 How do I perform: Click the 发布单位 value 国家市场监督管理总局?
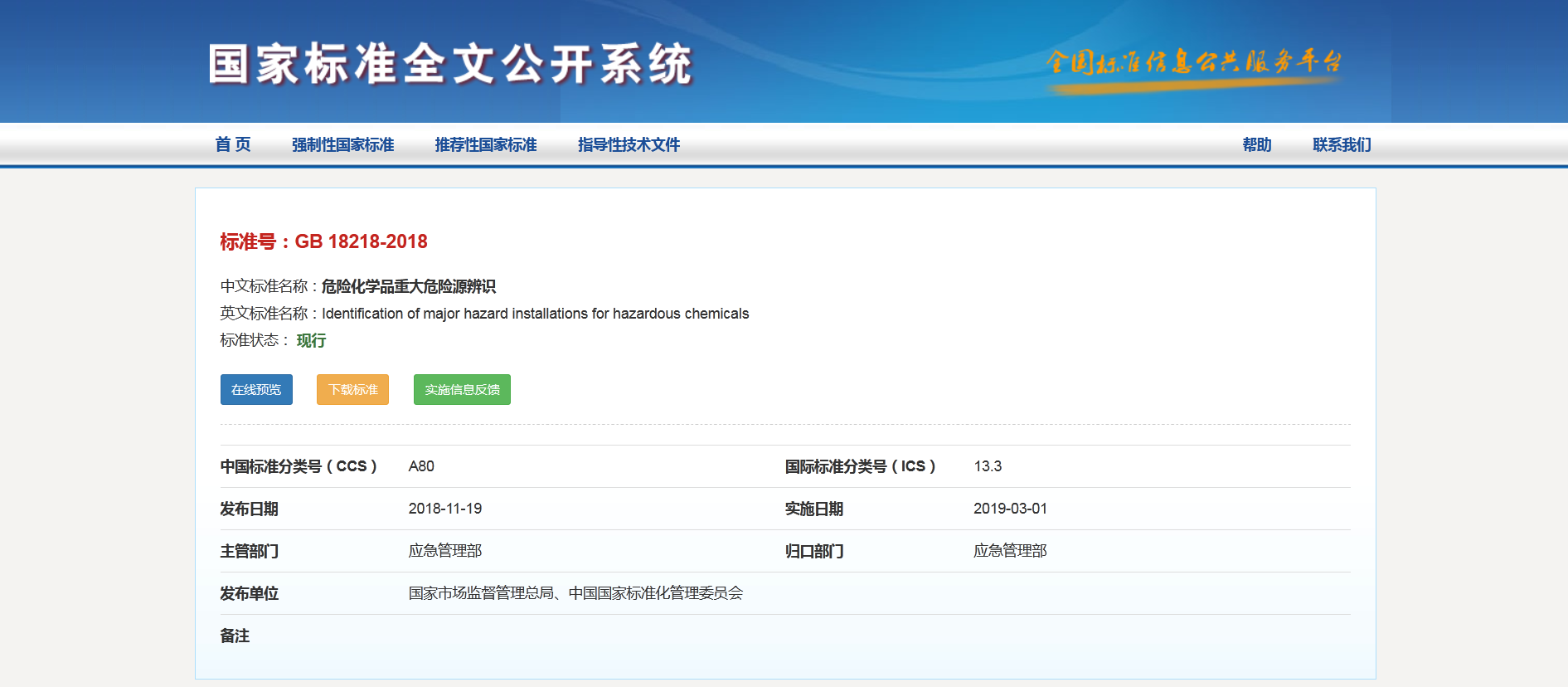pyautogui.click(x=481, y=593)
